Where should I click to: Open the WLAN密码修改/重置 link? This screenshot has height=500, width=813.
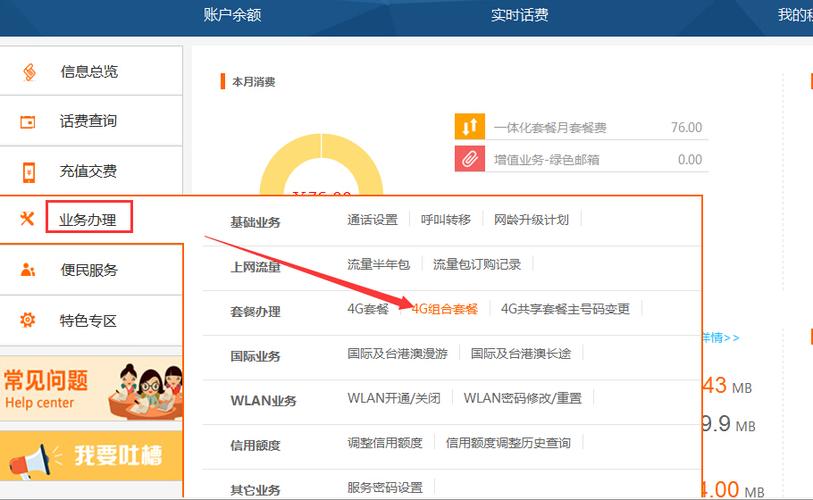(x=523, y=398)
